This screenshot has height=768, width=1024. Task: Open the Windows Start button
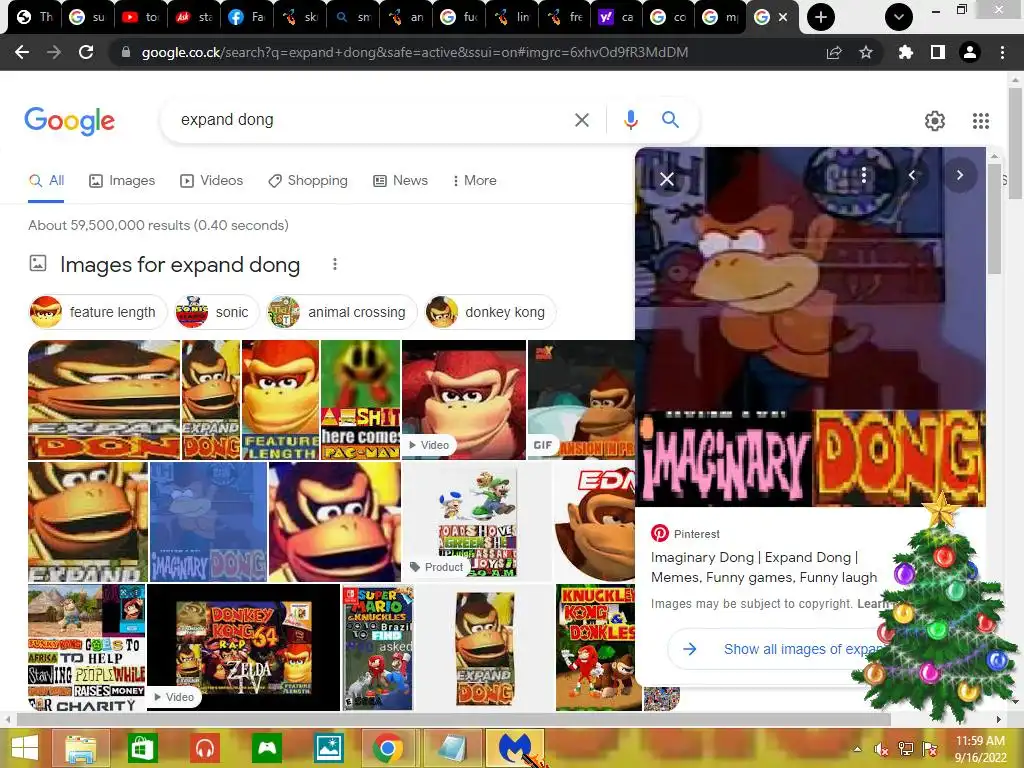pos(25,748)
